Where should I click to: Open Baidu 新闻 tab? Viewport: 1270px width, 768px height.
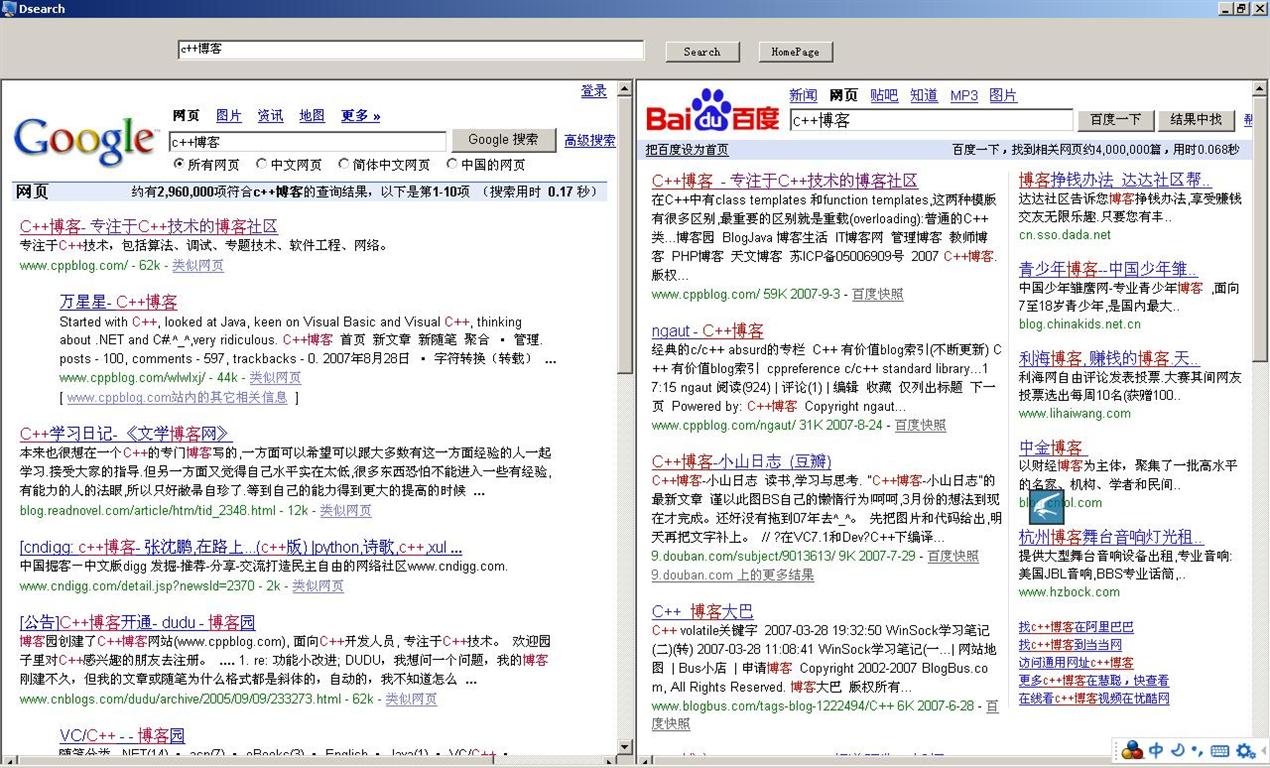(803, 95)
